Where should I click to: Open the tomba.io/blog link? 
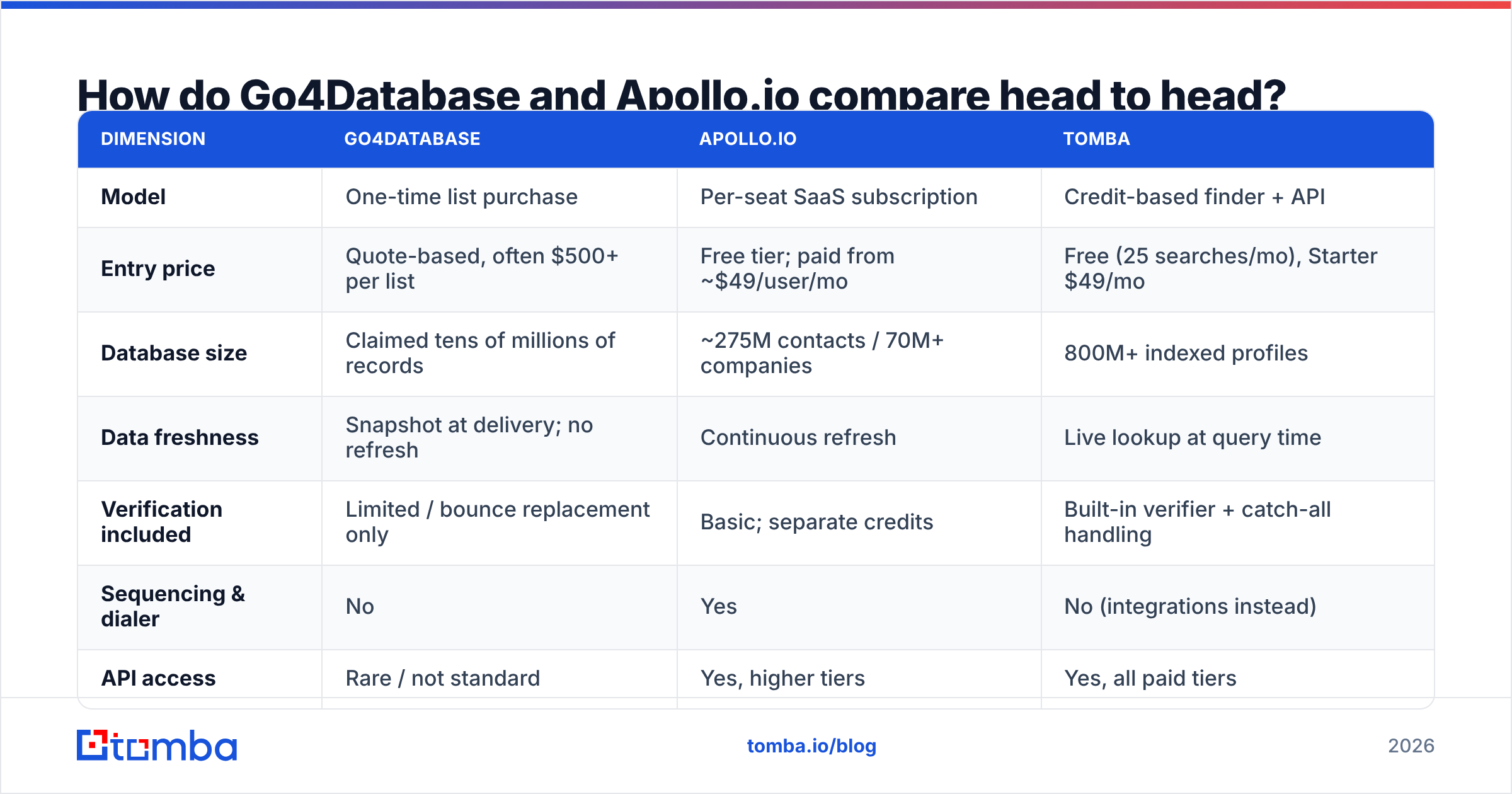pos(811,746)
